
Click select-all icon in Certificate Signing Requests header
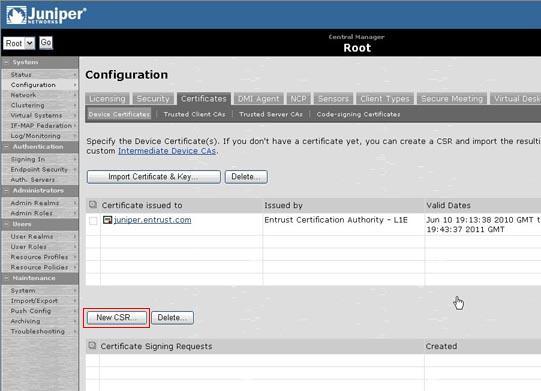92,345
